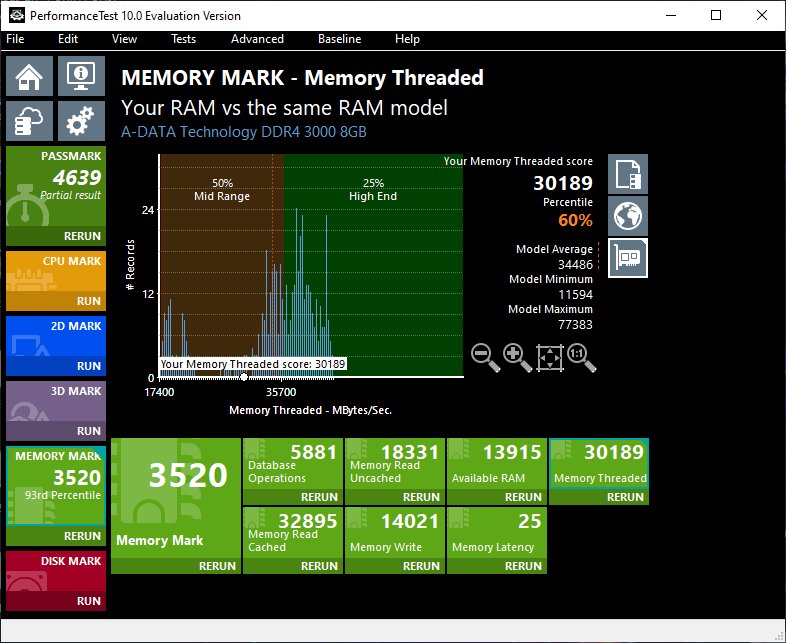Viewport: 786px width, 643px height.
Task: Select the RAM hardware card icon
Action: [x=628, y=258]
